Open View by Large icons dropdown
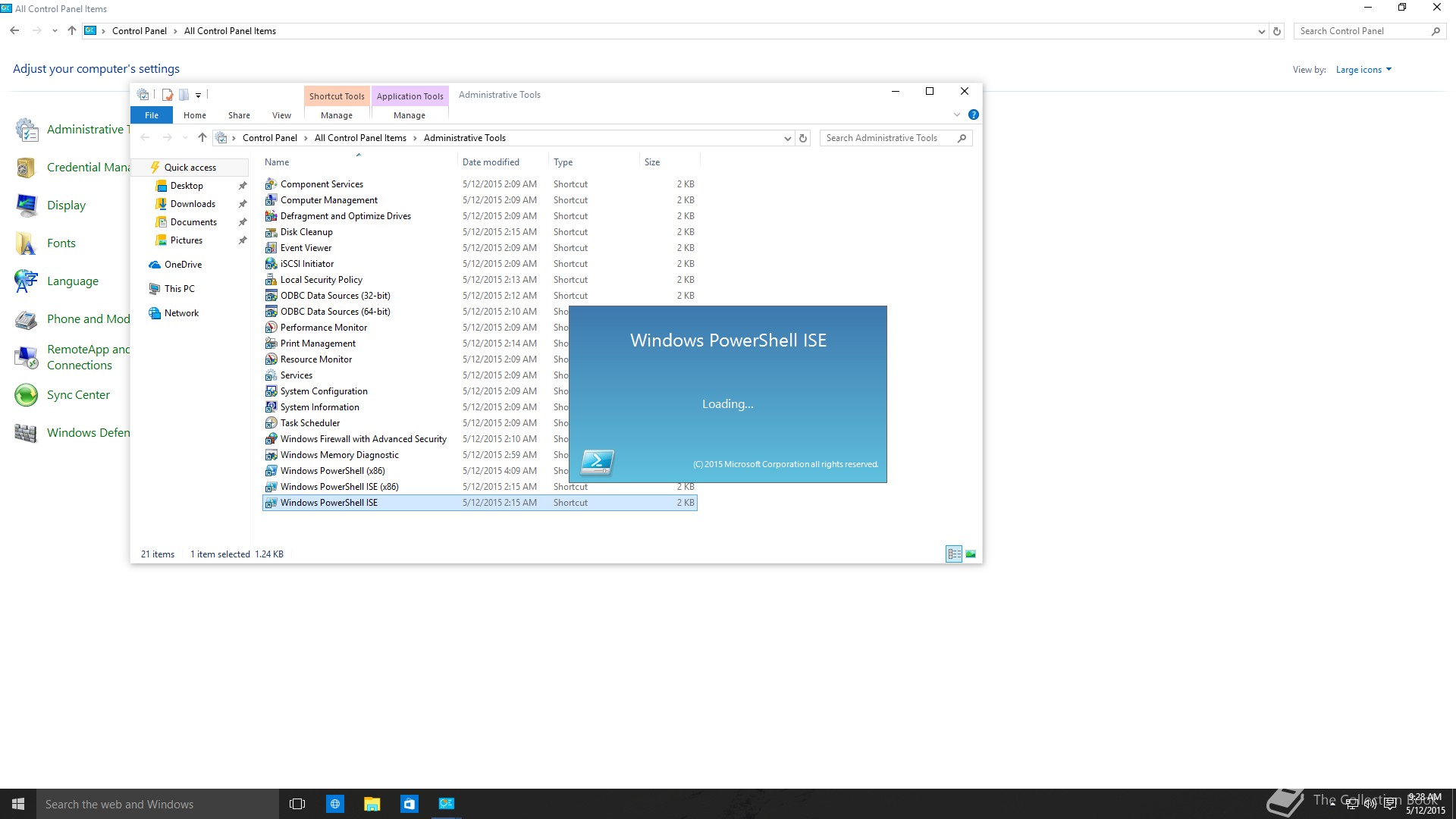This screenshot has height=819, width=1456. coord(1363,70)
